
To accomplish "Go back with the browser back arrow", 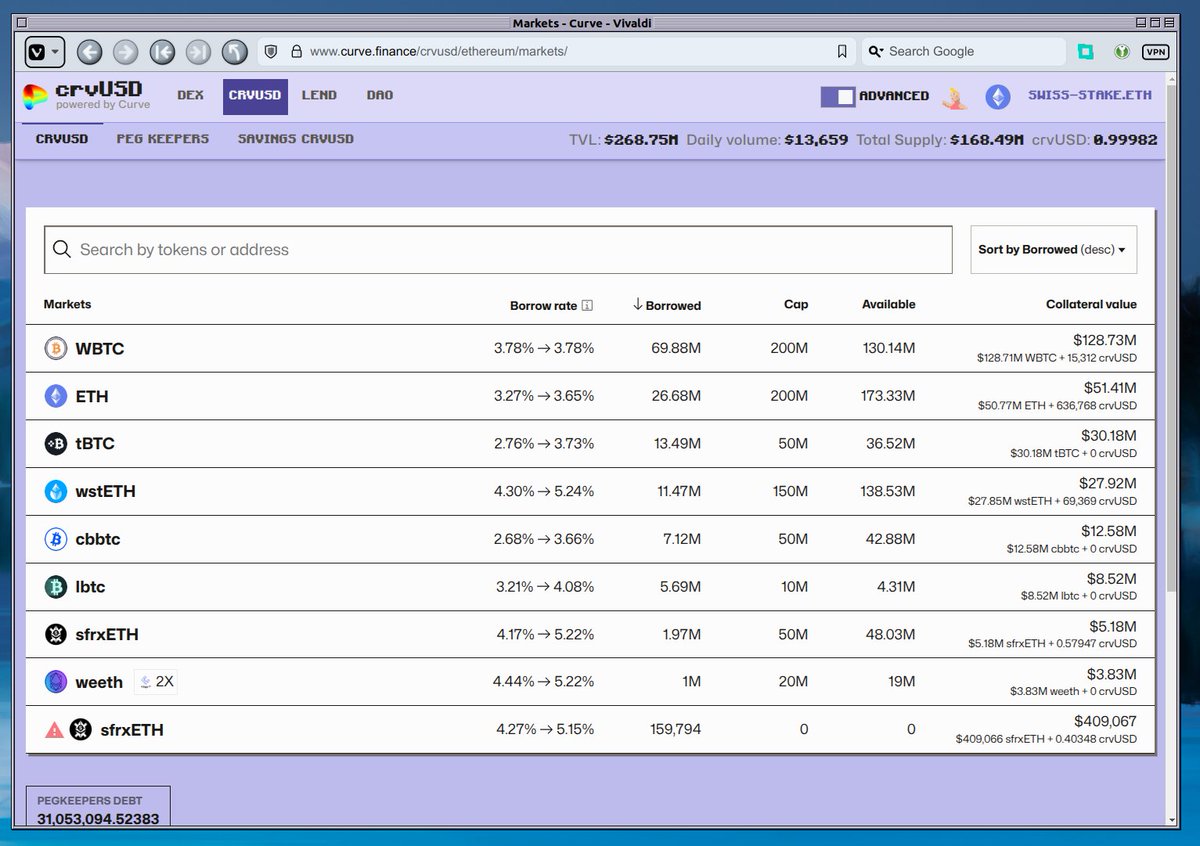I will click(89, 52).
